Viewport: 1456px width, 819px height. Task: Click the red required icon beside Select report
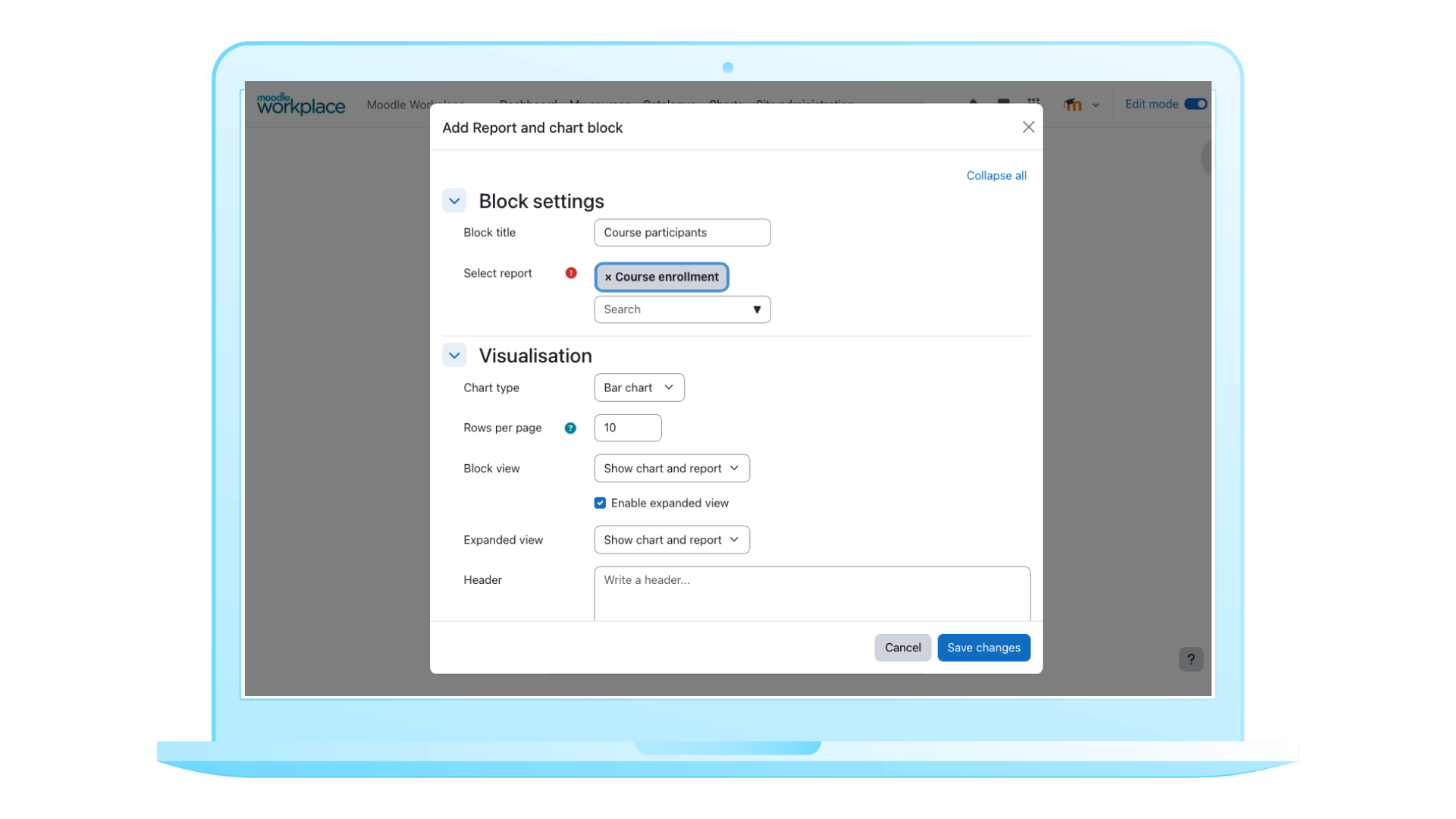pyautogui.click(x=571, y=273)
